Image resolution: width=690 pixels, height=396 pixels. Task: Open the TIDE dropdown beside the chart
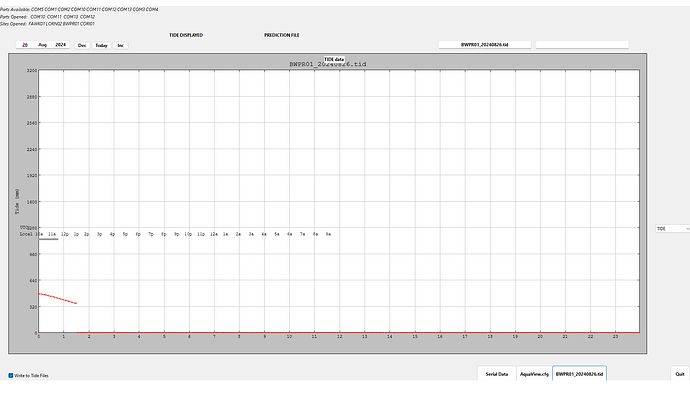672,229
